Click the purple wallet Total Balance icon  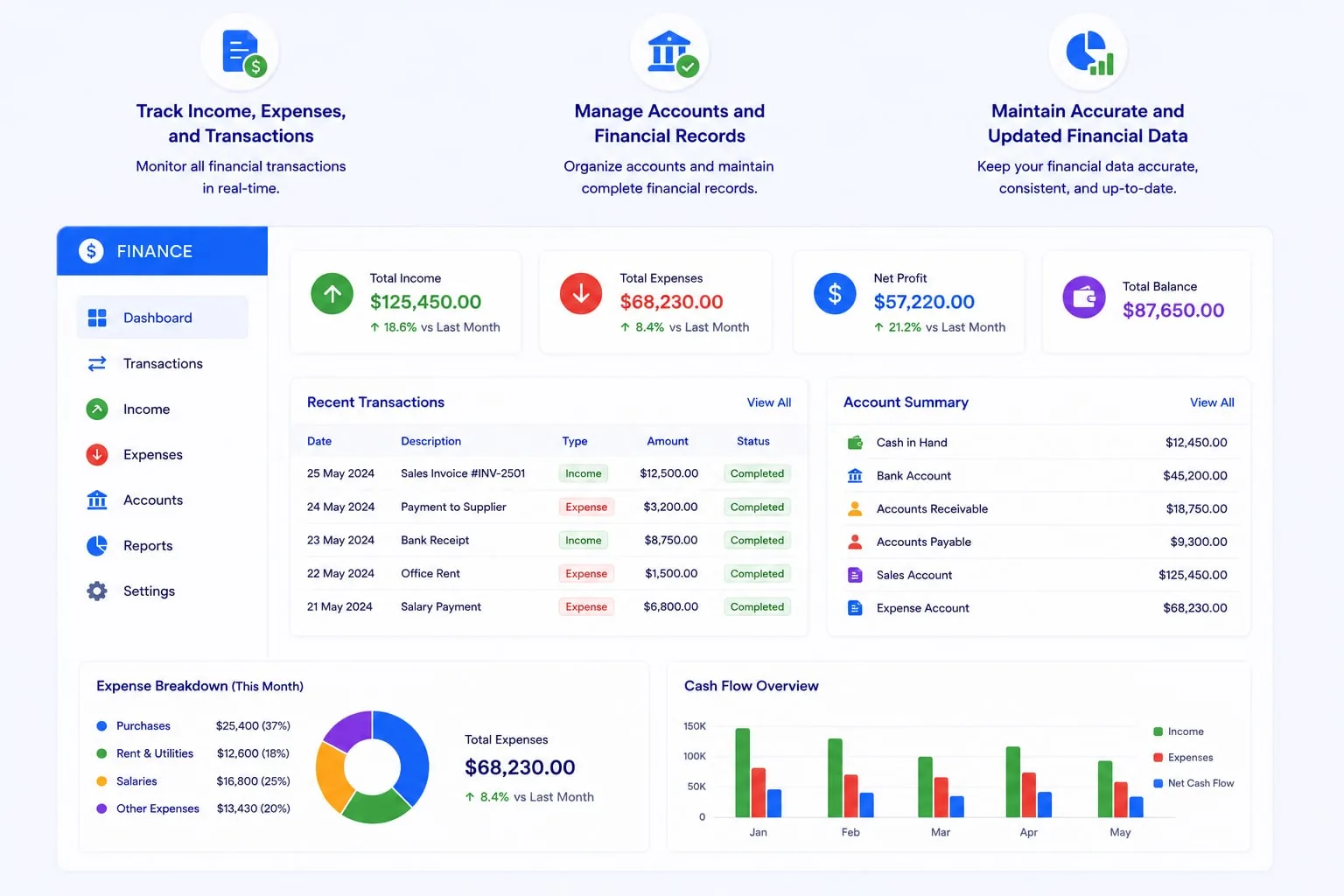(x=1084, y=297)
